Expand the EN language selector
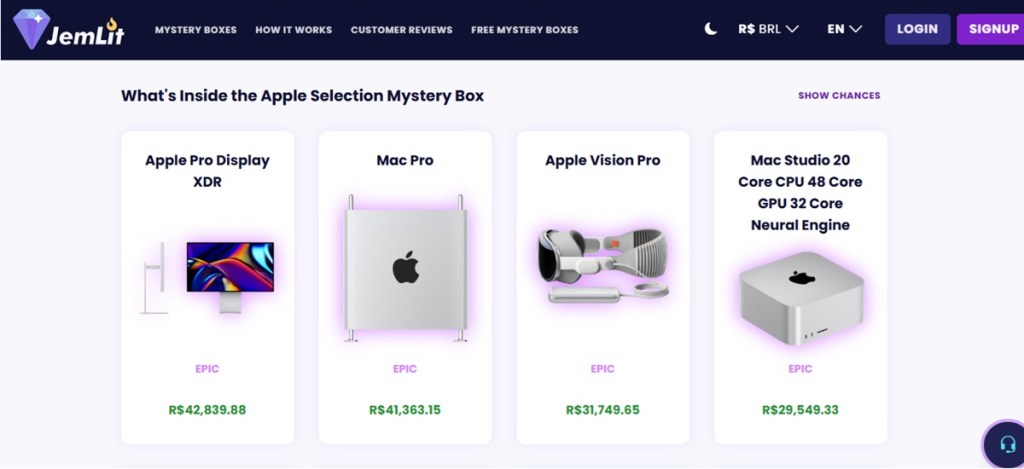1024x469 pixels. click(x=844, y=29)
